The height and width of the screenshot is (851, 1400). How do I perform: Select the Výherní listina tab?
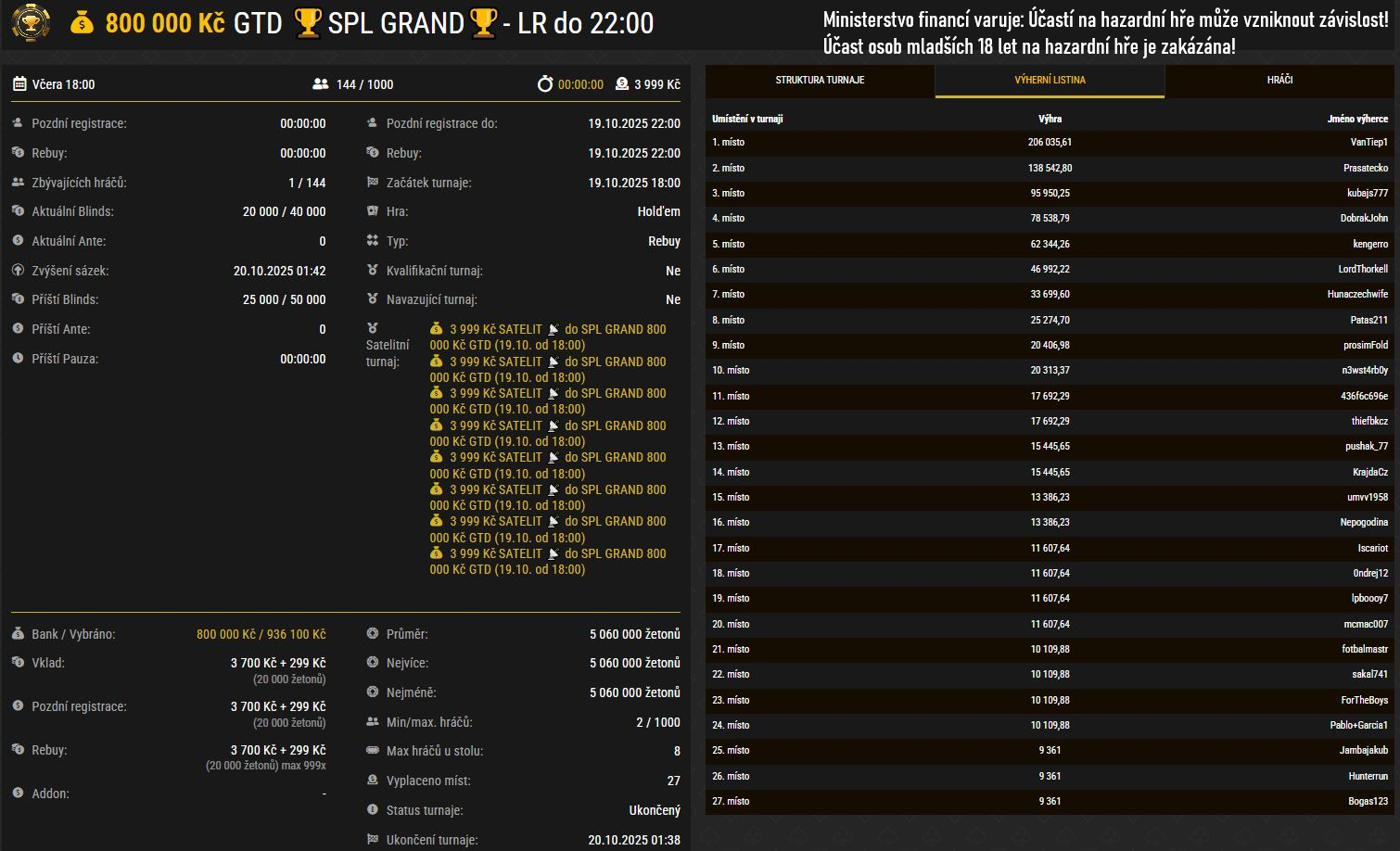coord(1050,81)
